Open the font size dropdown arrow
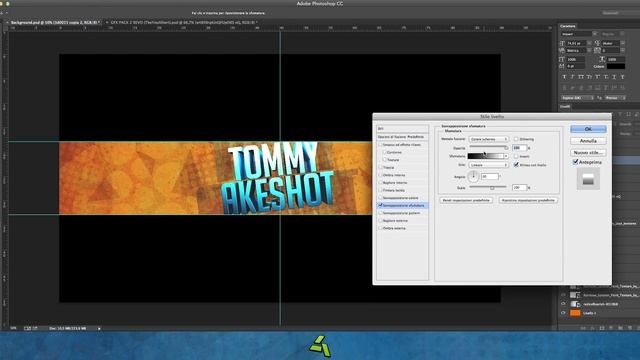640x360 pixels. pos(589,43)
